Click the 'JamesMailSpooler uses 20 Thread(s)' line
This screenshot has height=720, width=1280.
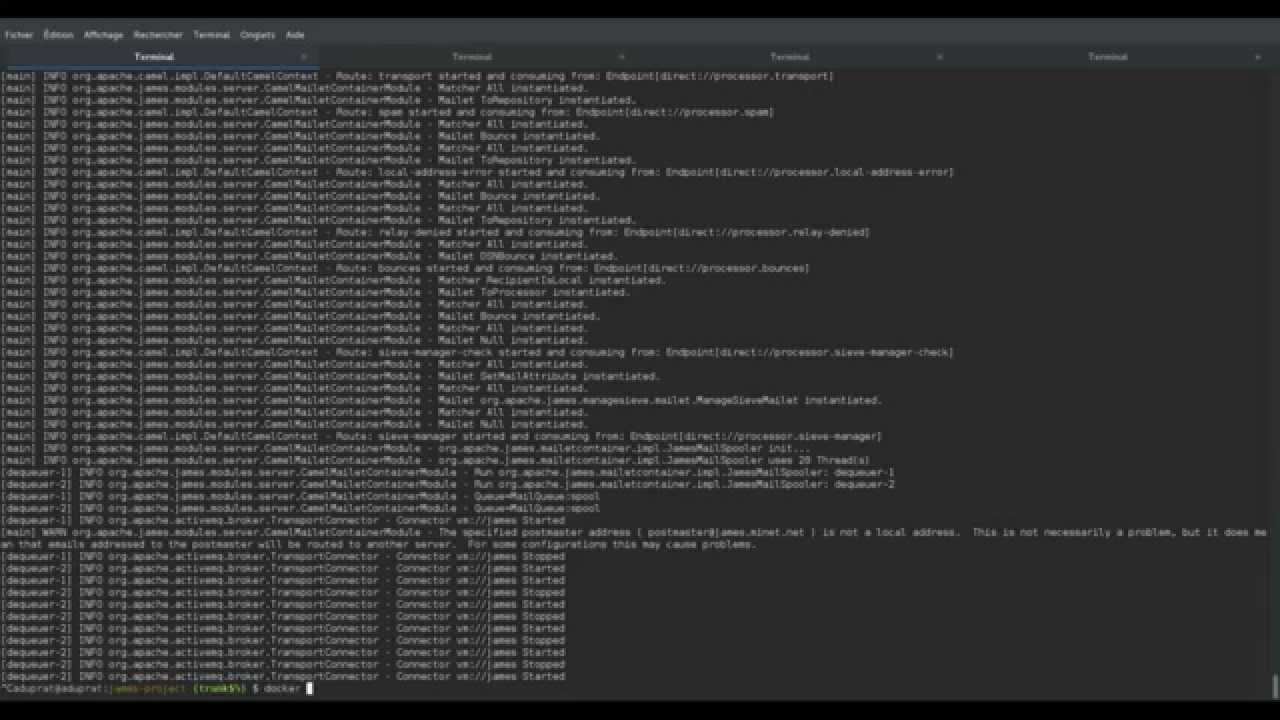click(436, 461)
